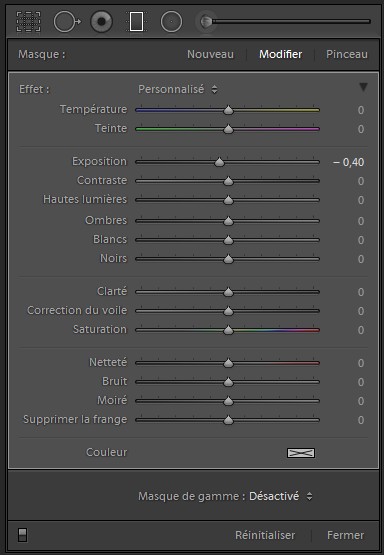This screenshot has height=555, width=384.
Task: Open the Effet preset dropdown Personnalisé
Action: point(178,89)
